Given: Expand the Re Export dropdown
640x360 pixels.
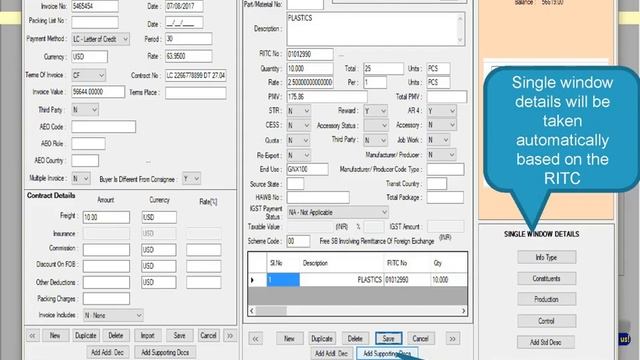Looking at the screenshot, I should coord(299,156).
